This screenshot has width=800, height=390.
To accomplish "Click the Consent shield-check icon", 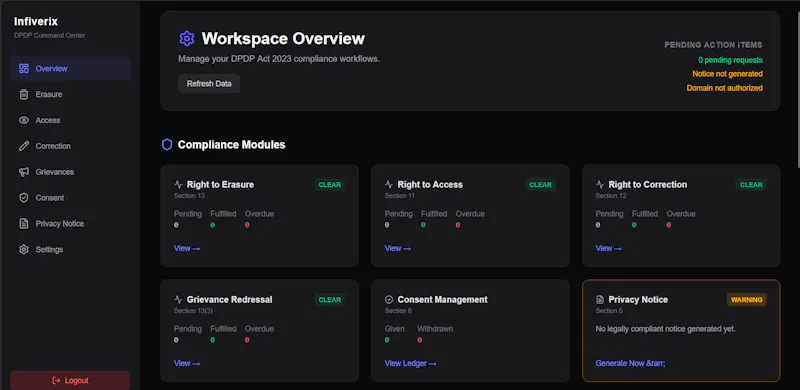I will pos(23,198).
